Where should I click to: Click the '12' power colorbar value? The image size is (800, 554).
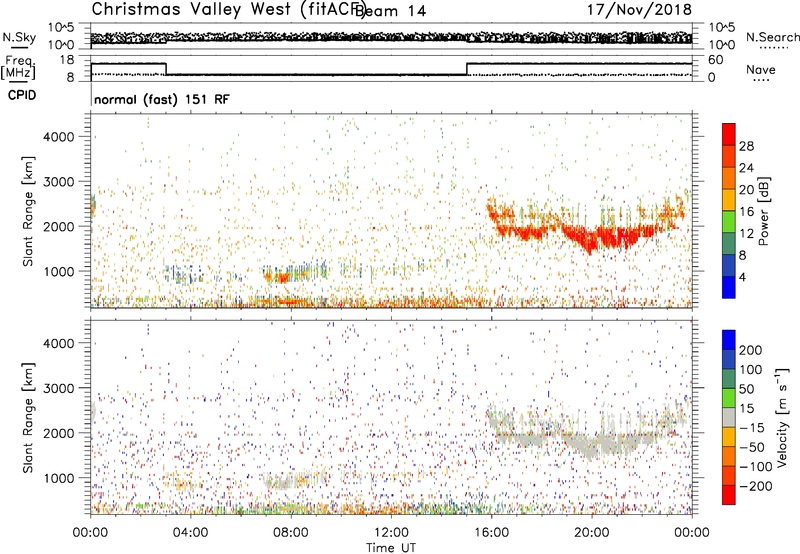pyautogui.click(x=746, y=234)
